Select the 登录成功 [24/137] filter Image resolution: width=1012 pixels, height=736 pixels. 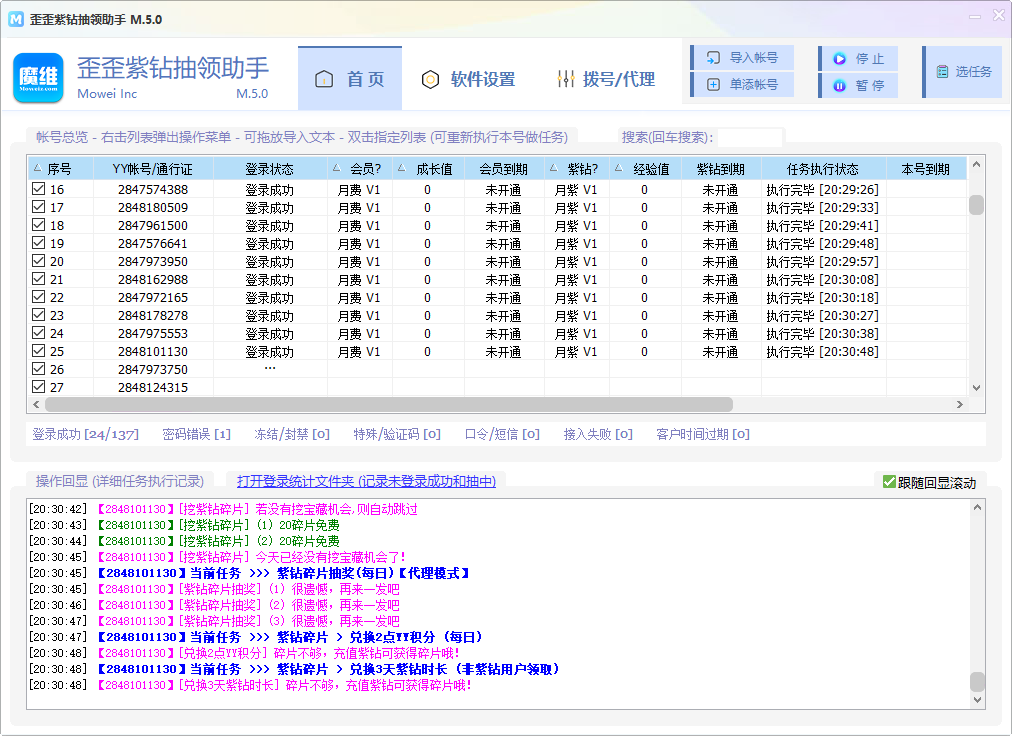(x=85, y=434)
